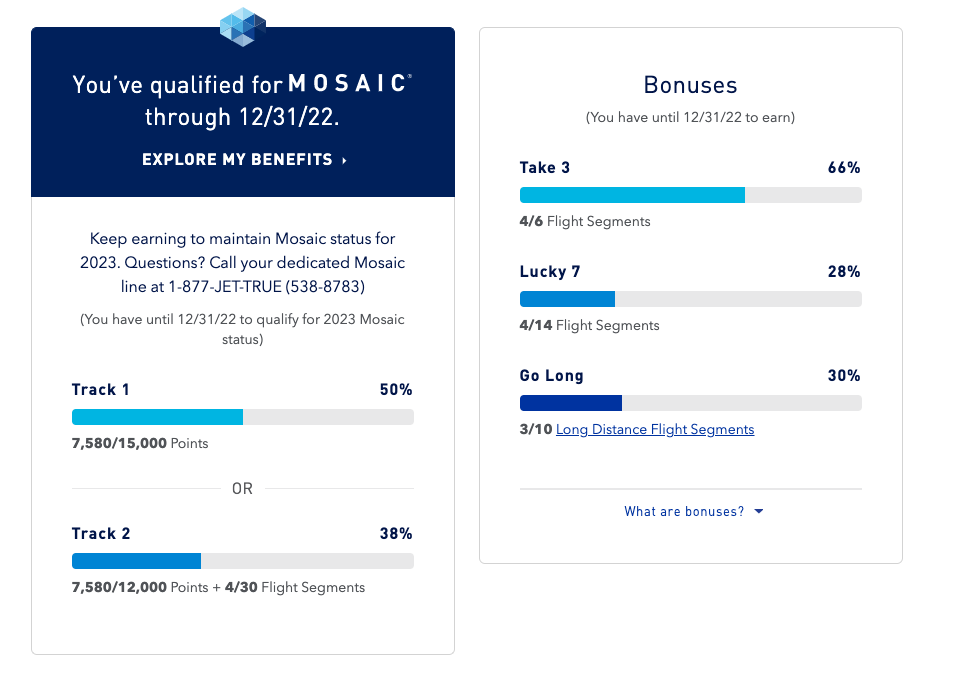Viewport: 971px width, 681px height.
Task: Click the Go Long progress bar
Action: point(690,403)
